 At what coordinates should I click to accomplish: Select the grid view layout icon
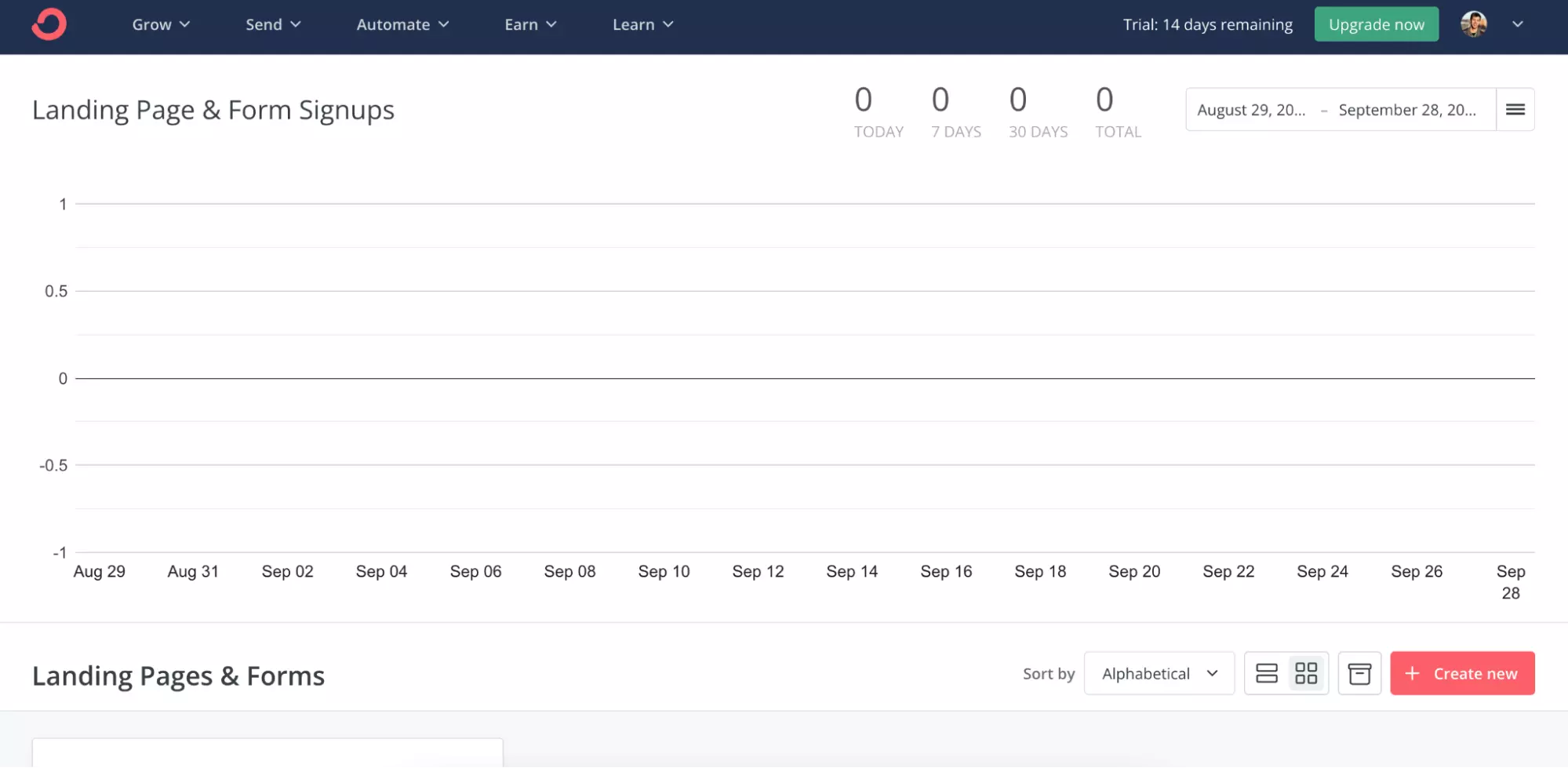coord(1305,673)
